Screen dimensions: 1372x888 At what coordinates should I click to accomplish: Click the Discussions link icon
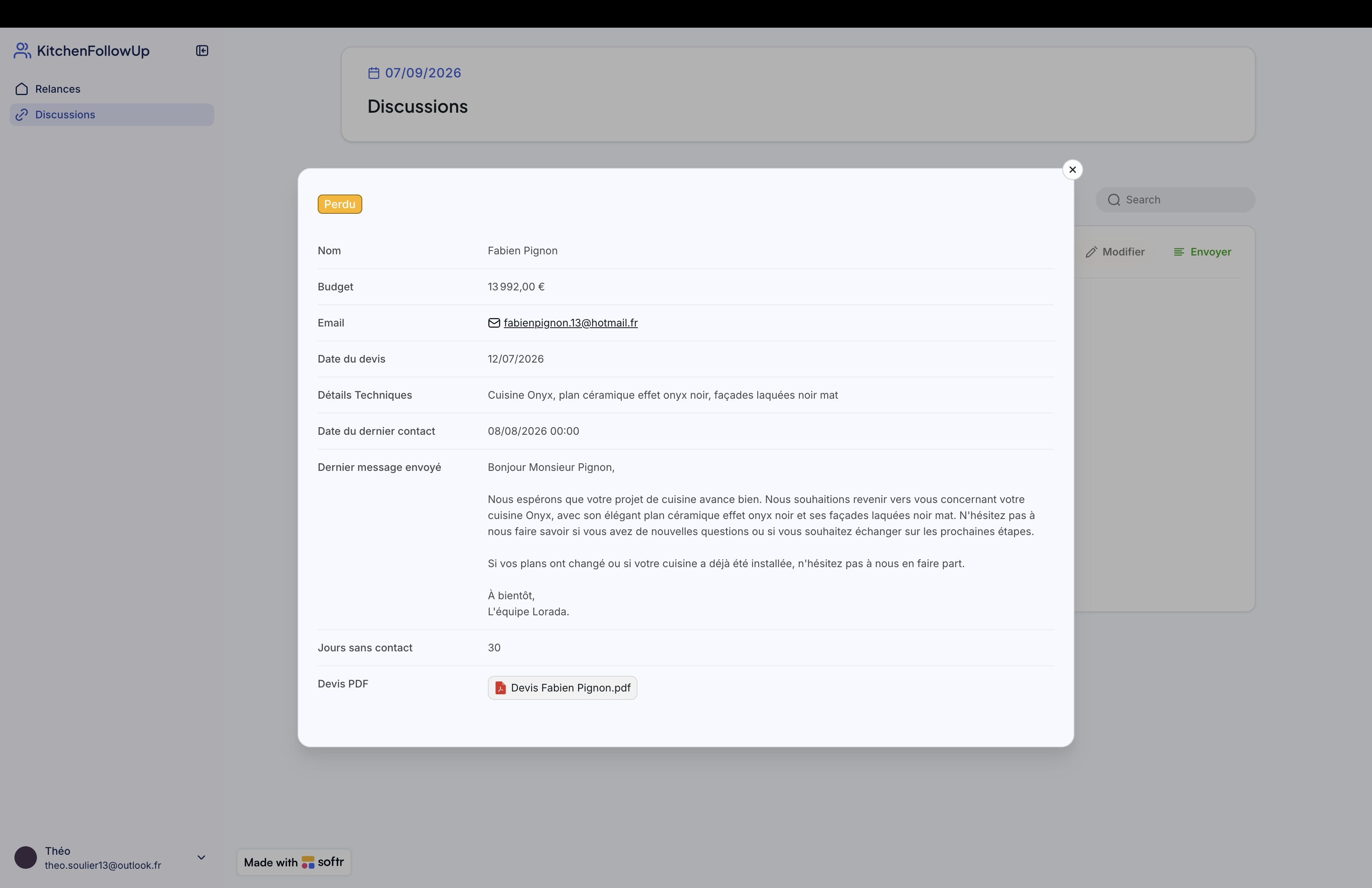(22, 115)
